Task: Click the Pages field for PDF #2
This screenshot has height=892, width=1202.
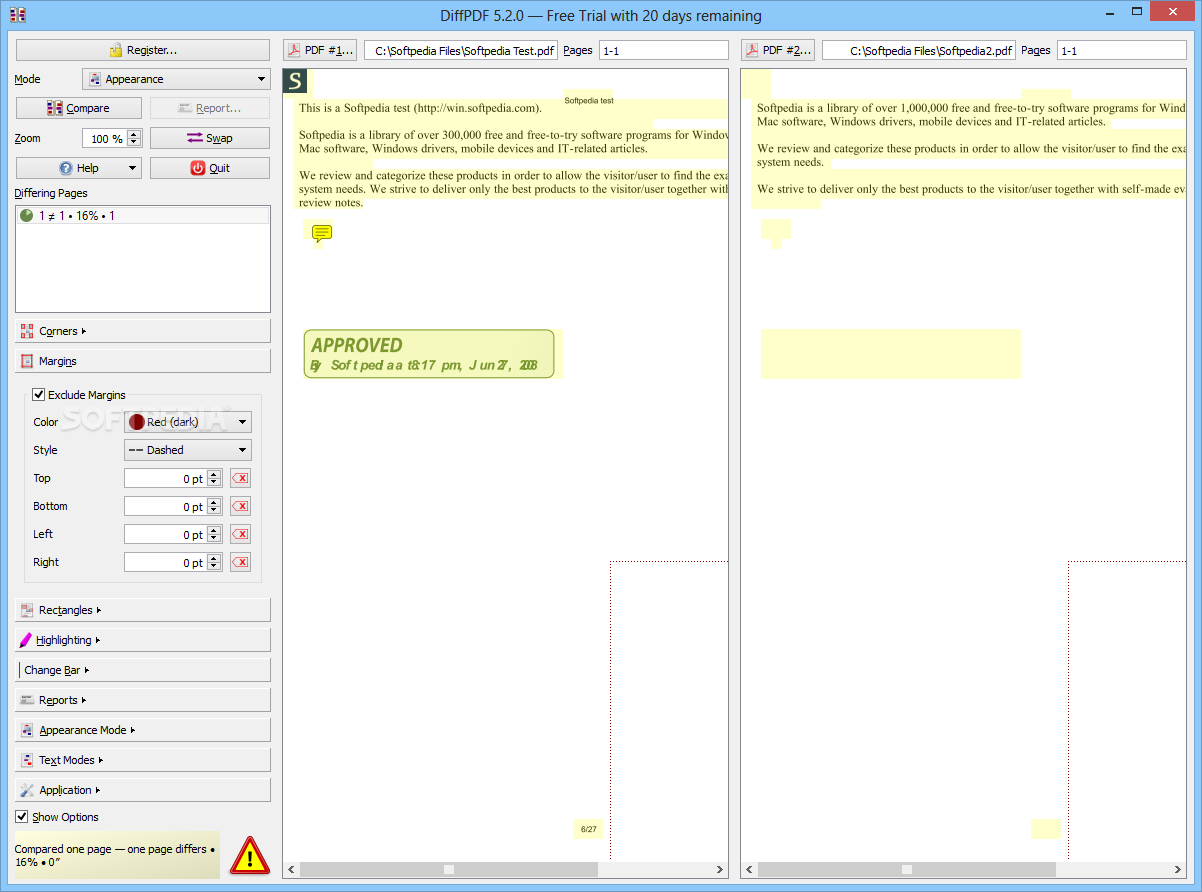Action: 1122,50
